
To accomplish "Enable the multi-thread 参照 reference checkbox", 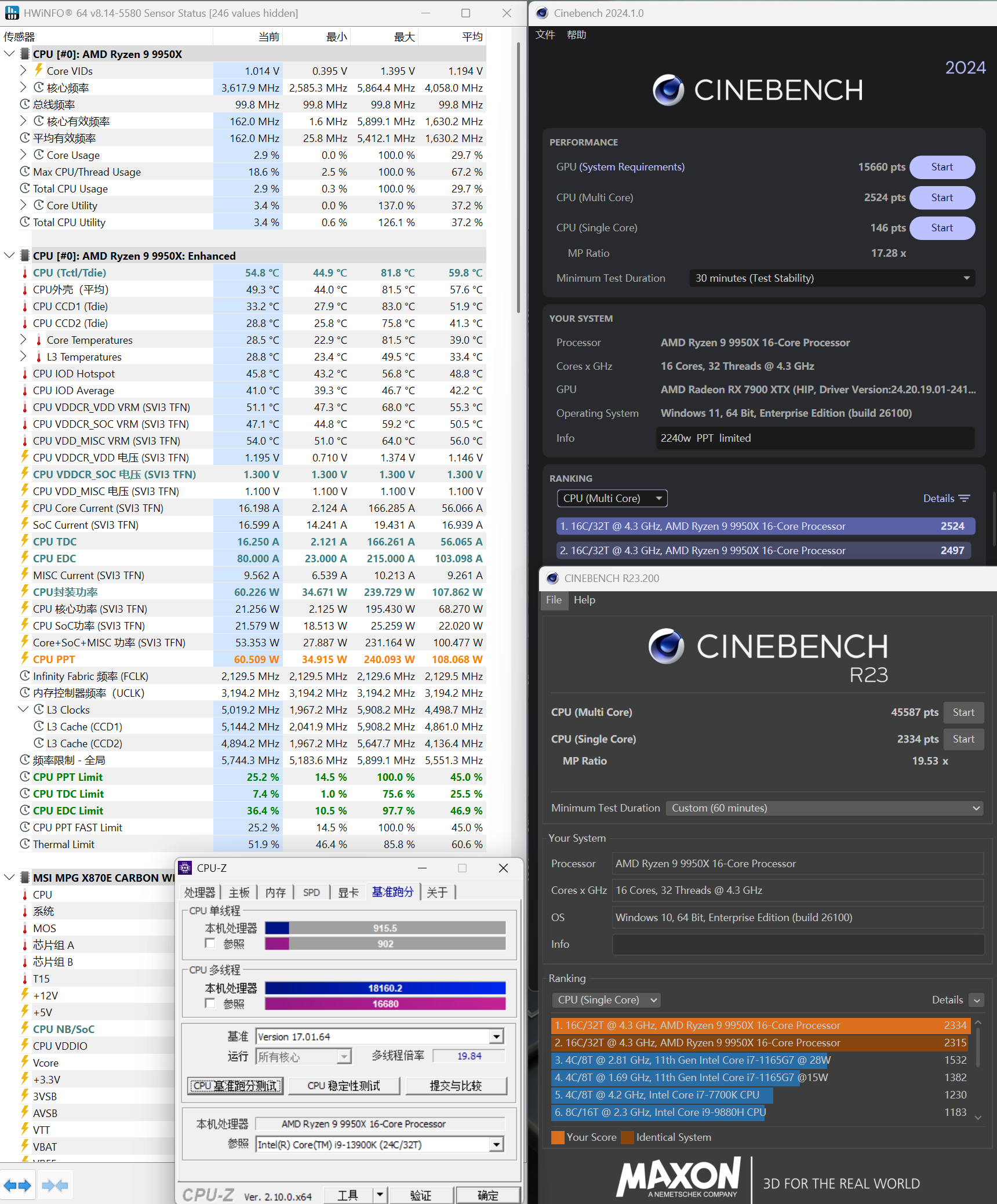I will [x=210, y=1003].
